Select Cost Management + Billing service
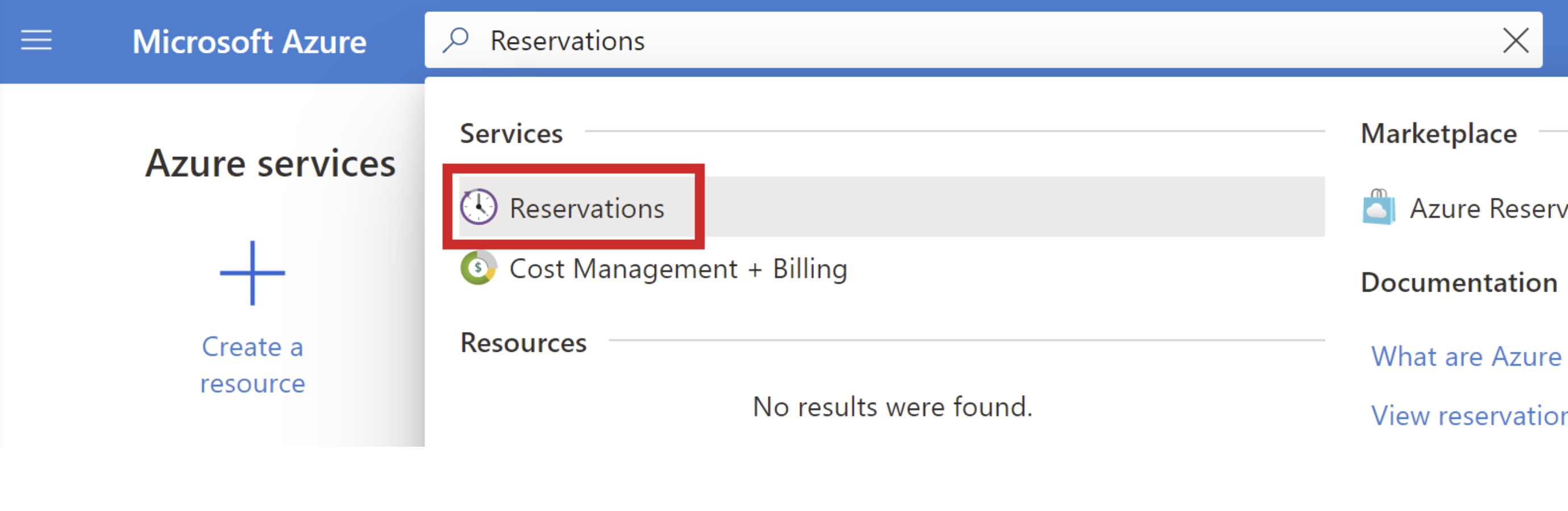The width and height of the screenshot is (1568, 511). click(x=678, y=268)
